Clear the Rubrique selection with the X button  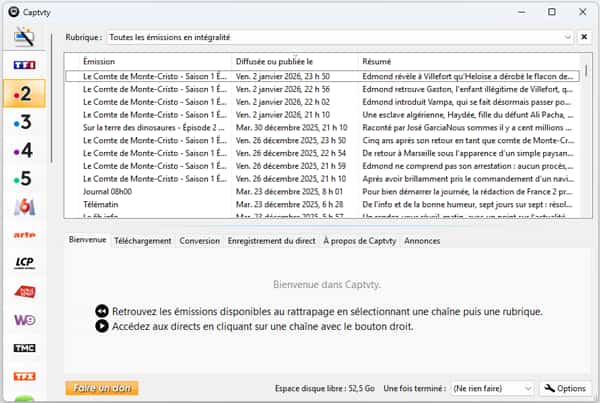(x=584, y=37)
